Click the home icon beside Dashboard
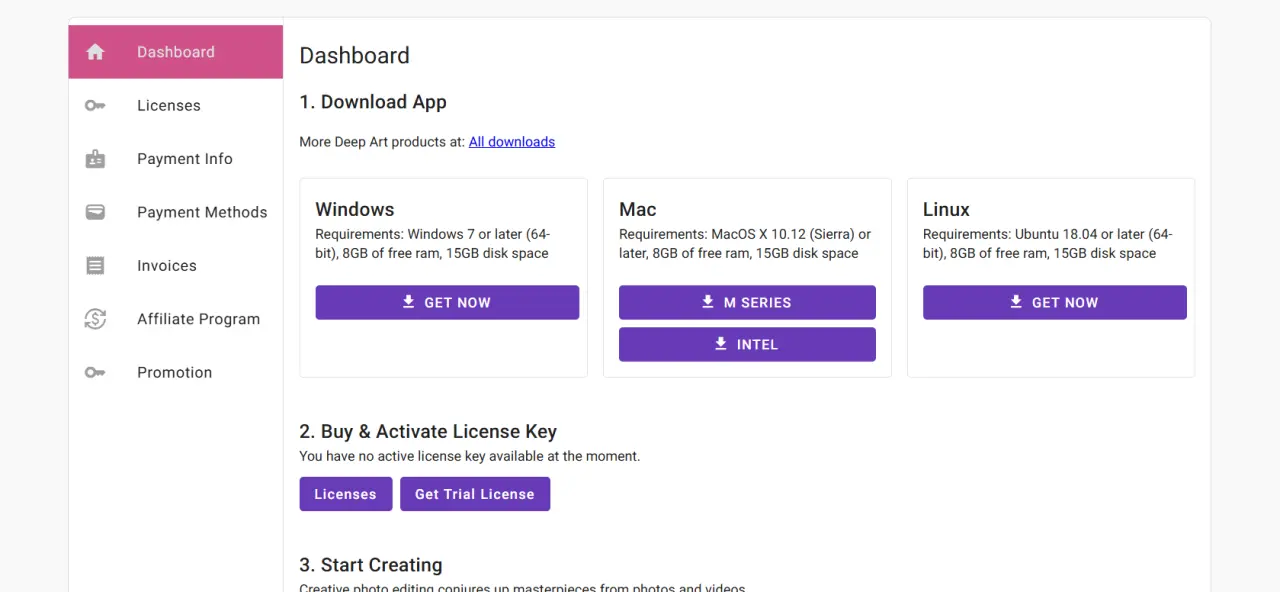Image resolution: width=1280 pixels, height=592 pixels. (95, 52)
